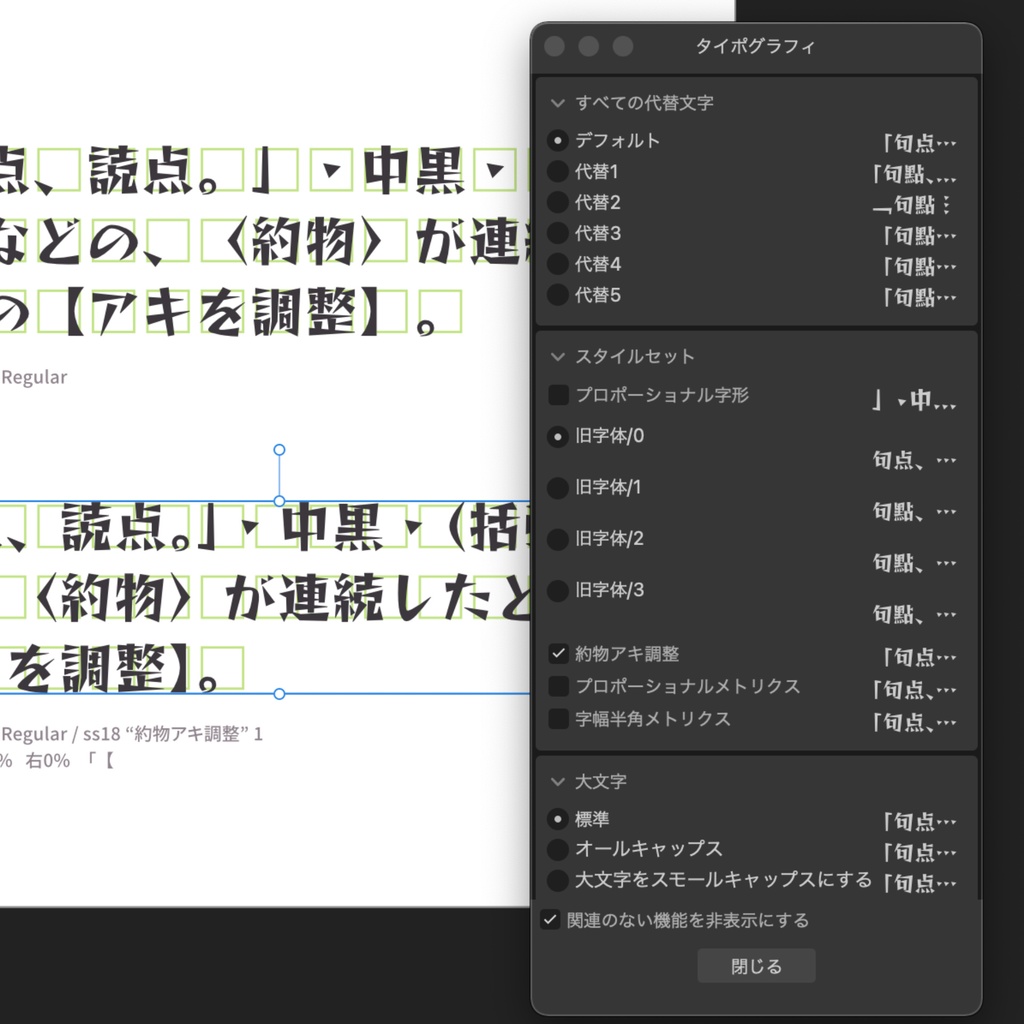Select the 代替5 alternate glyph set
1024x1024 pixels.
coord(559,296)
